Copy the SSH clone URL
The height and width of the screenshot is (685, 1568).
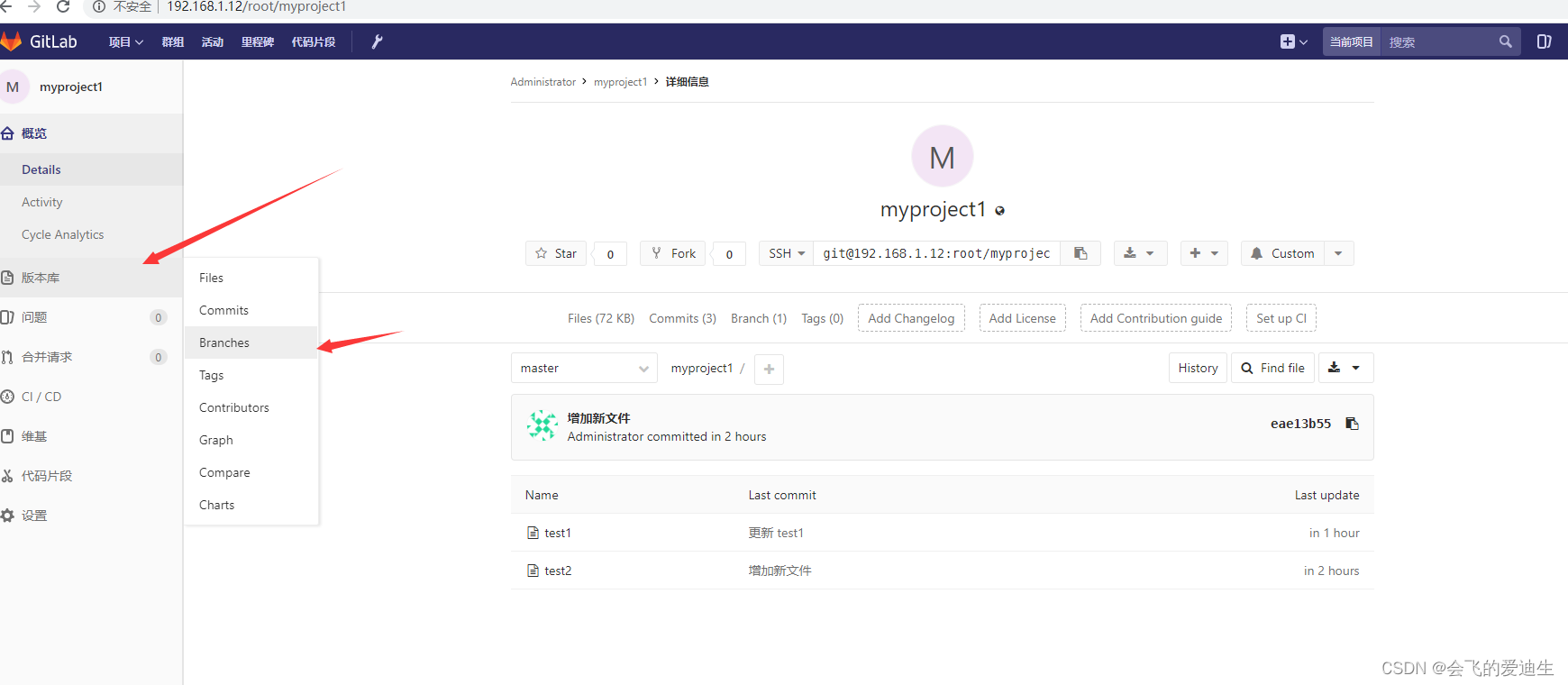pyautogui.click(x=1080, y=253)
